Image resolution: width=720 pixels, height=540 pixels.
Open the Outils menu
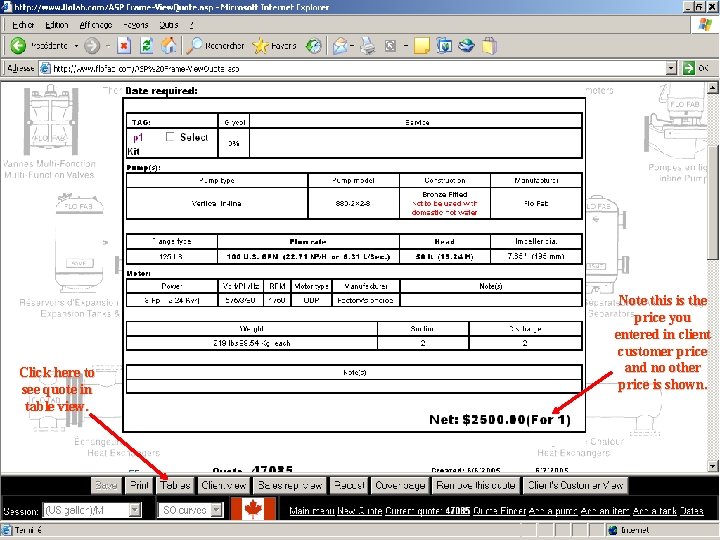(169, 25)
